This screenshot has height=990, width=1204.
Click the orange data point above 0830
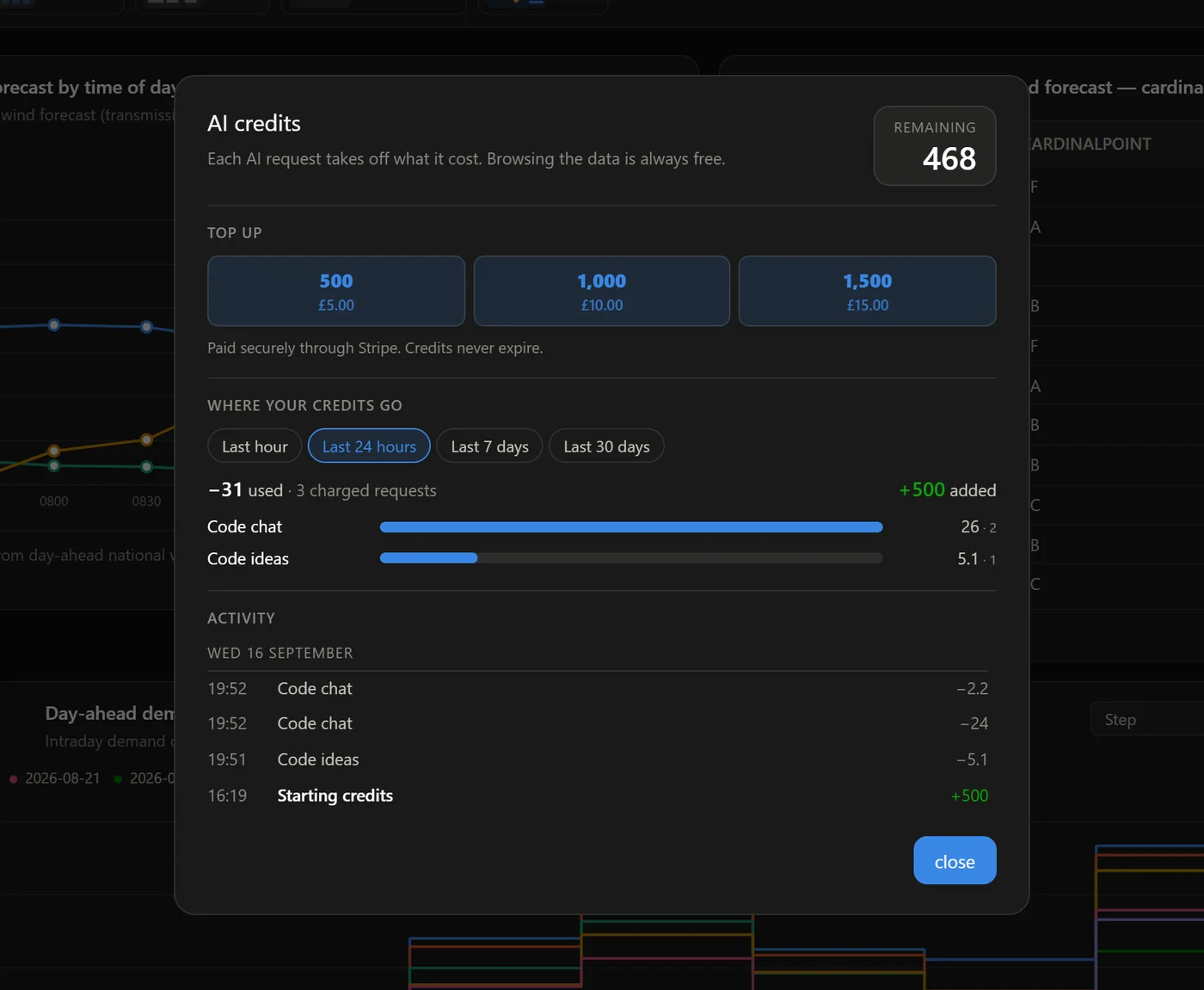pyautogui.click(x=146, y=440)
